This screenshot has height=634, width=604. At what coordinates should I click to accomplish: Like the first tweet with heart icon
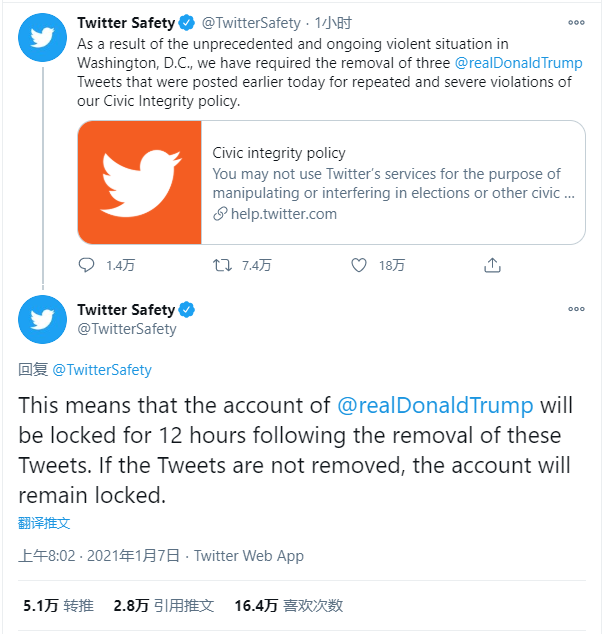360,265
